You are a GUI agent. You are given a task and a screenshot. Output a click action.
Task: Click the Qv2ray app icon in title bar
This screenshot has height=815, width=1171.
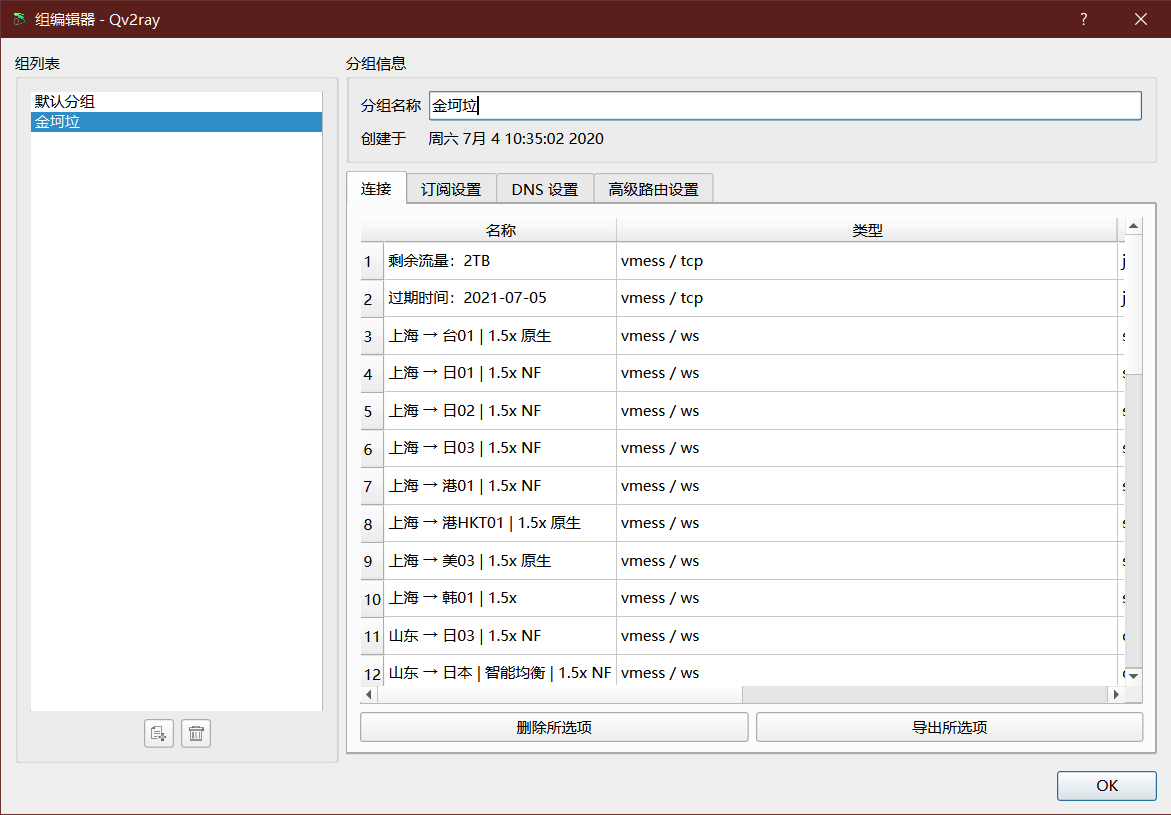pyautogui.click(x=19, y=19)
